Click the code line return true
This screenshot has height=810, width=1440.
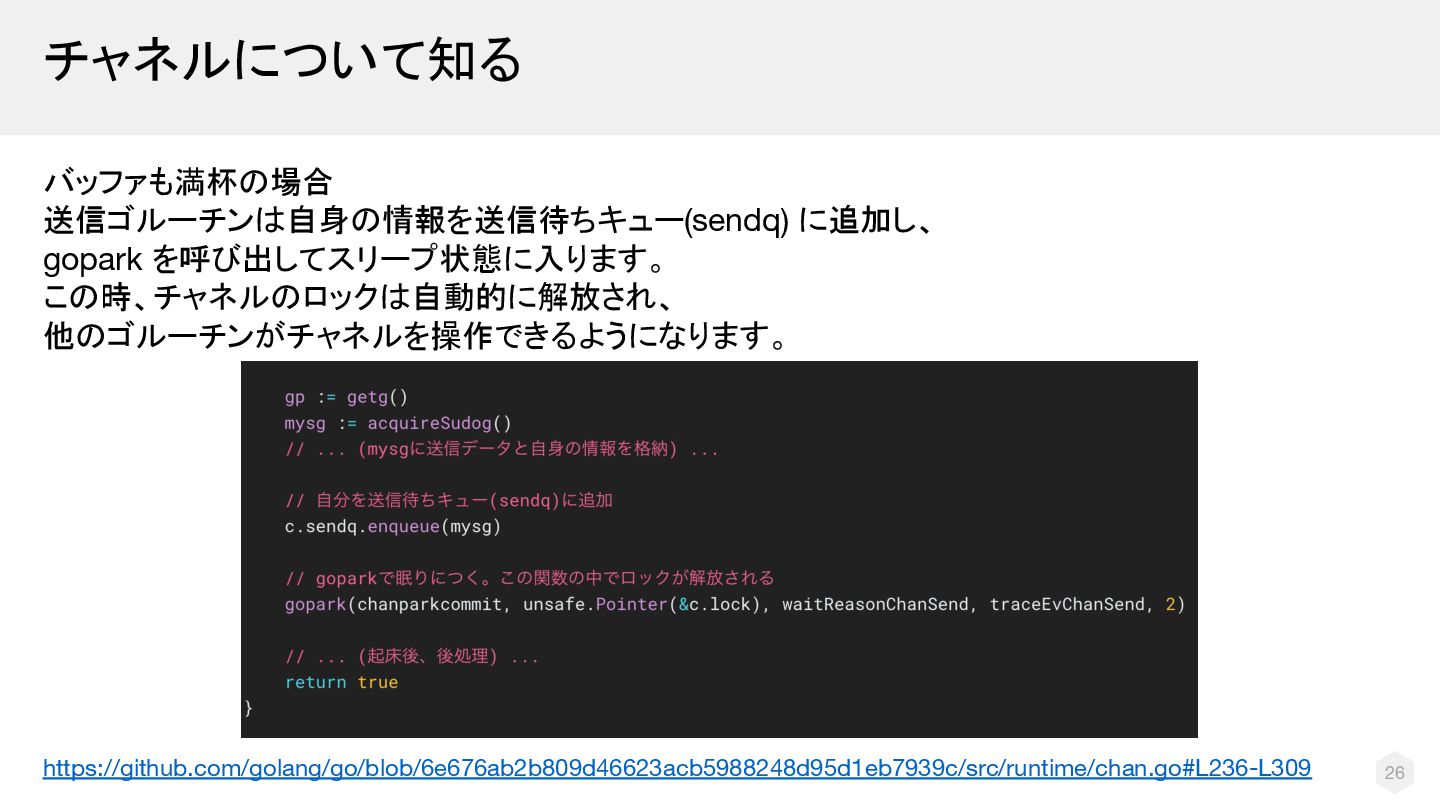[341, 682]
